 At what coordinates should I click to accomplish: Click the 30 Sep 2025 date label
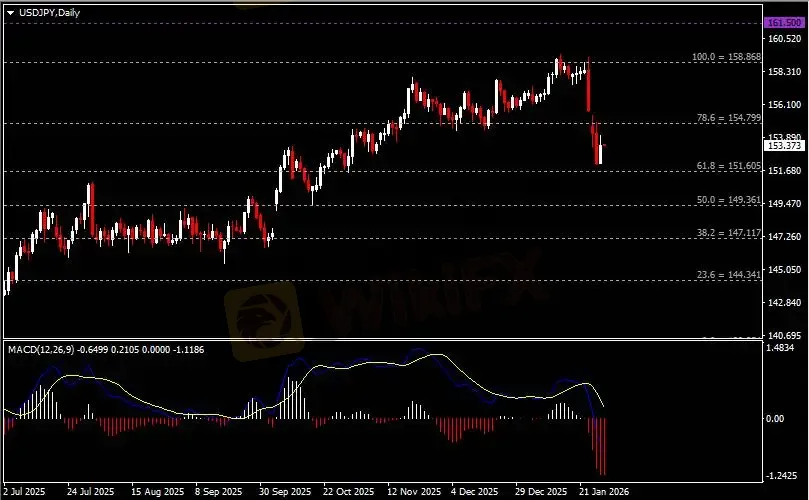[285, 491]
